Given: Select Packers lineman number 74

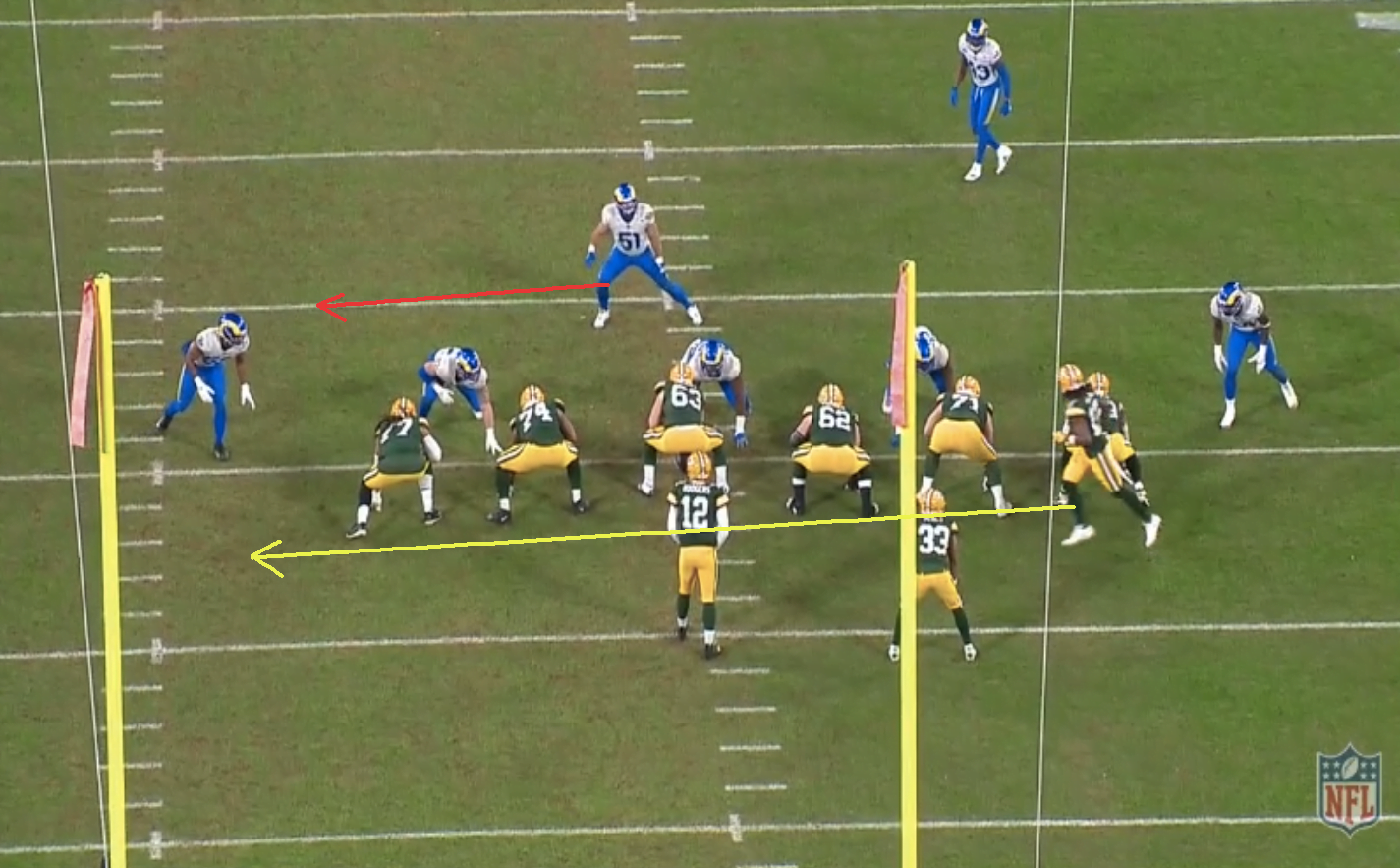Looking at the screenshot, I should point(535,442).
